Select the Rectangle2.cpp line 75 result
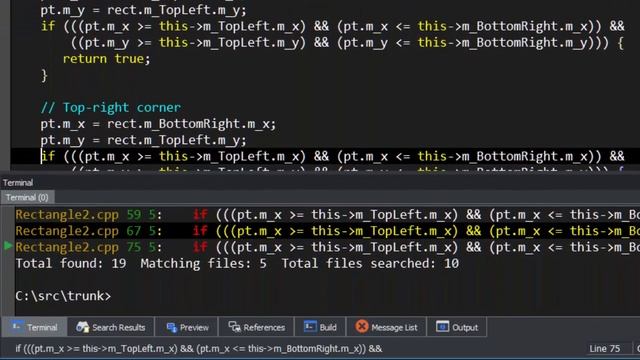The image size is (640, 360). 327,247
